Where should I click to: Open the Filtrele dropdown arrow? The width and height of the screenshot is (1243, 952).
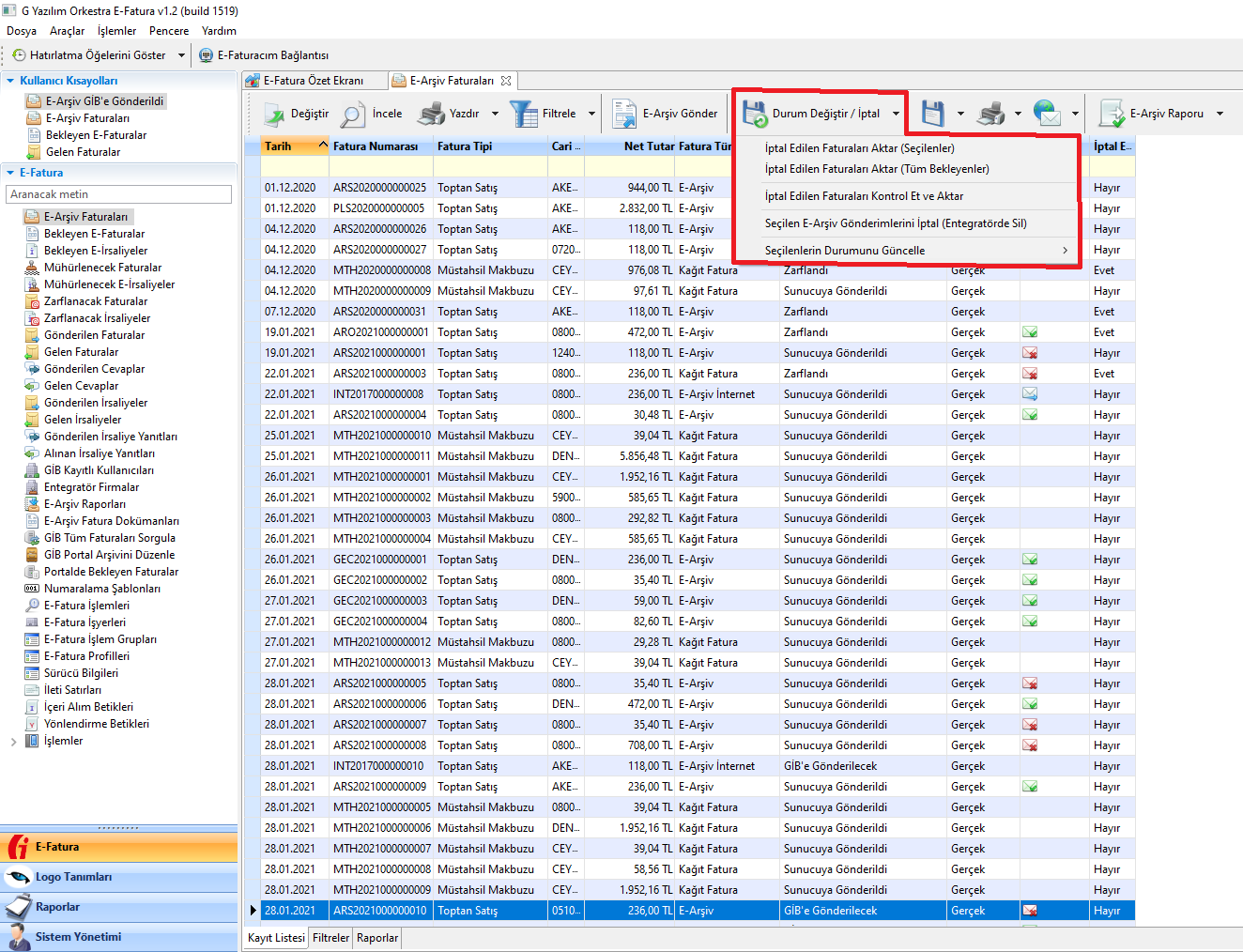[591, 115]
